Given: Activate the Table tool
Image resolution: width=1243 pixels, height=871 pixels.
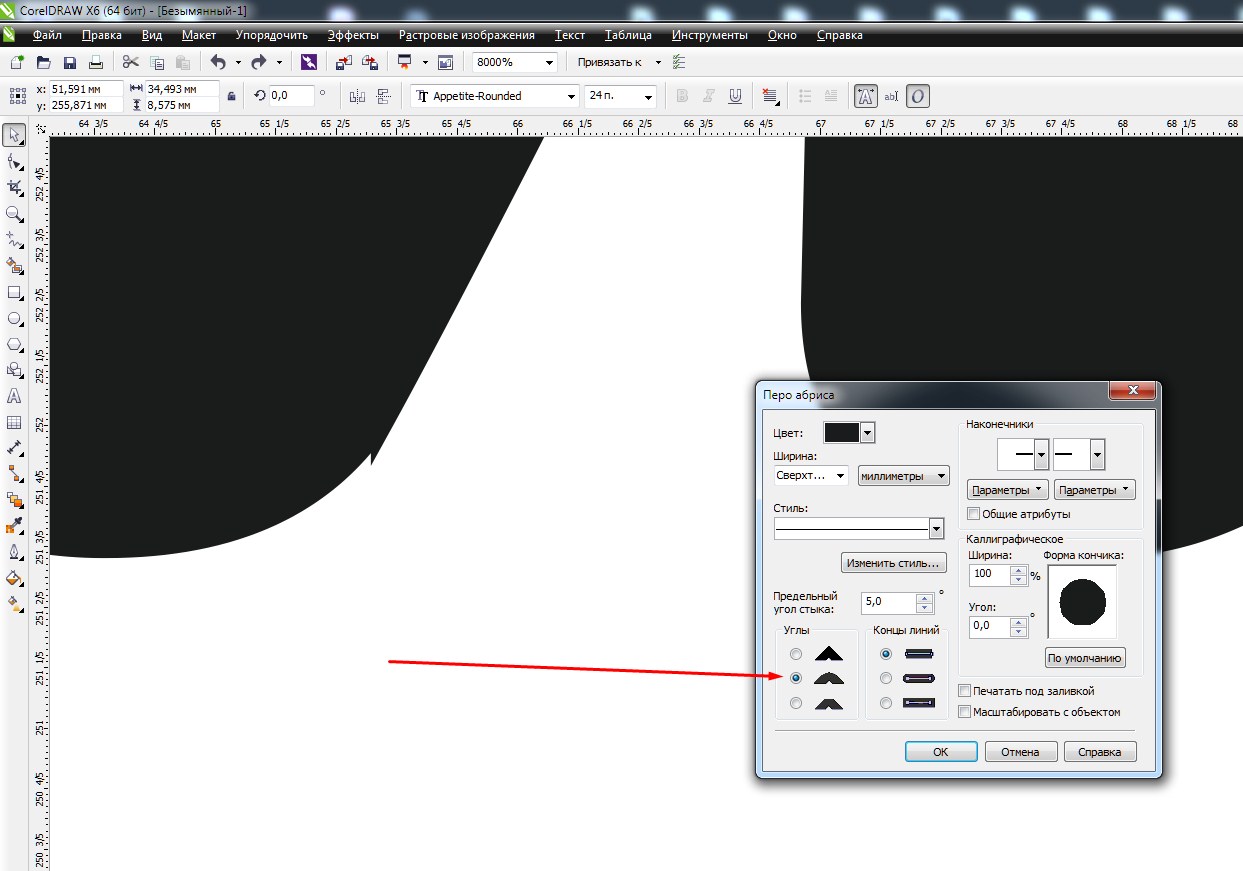Looking at the screenshot, I should (14, 423).
